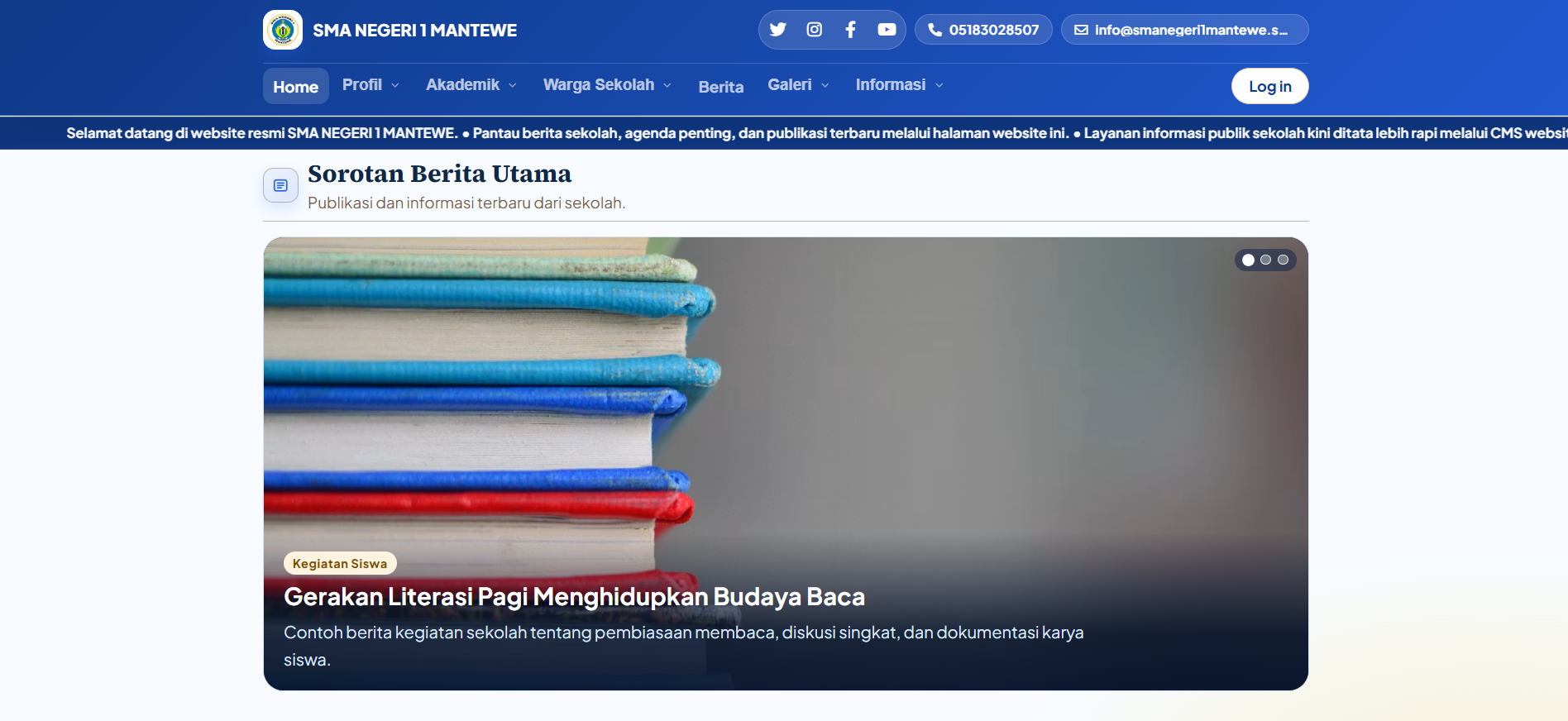Open the Instagram social link

[815, 30]
